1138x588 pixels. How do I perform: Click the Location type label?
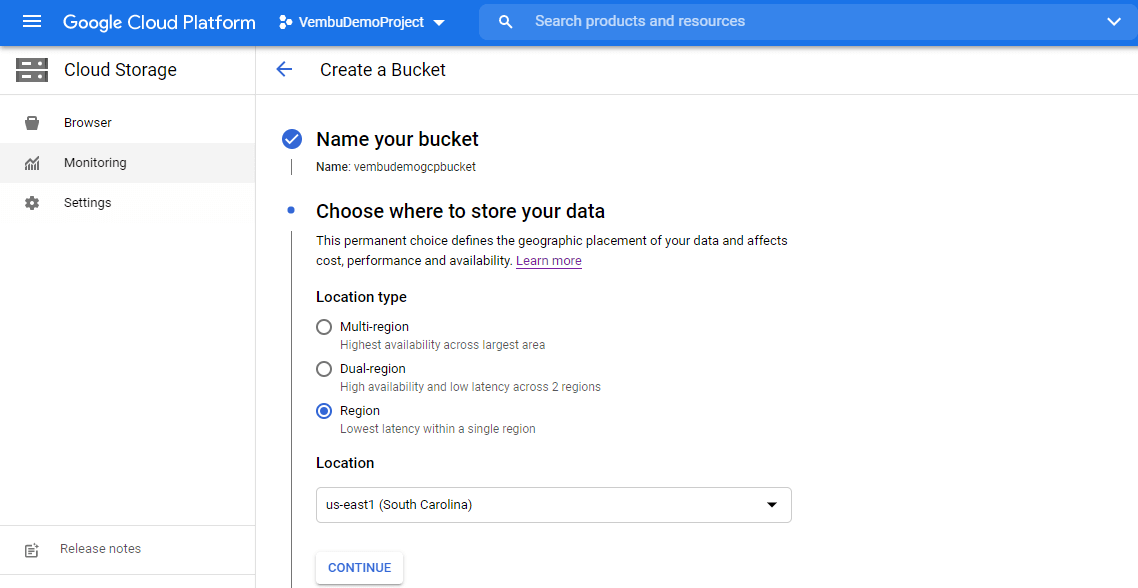pyautogui.click(x=361, y=297)
